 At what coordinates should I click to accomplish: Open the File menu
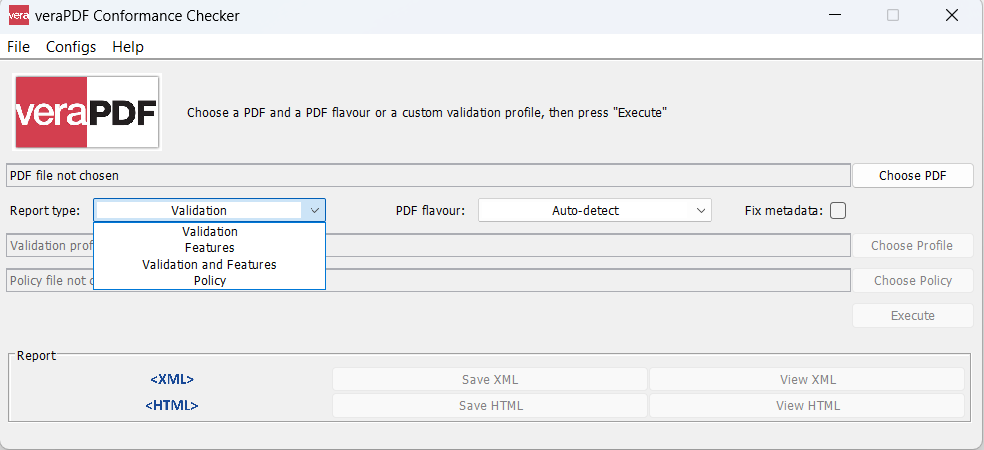click(18, 47)
